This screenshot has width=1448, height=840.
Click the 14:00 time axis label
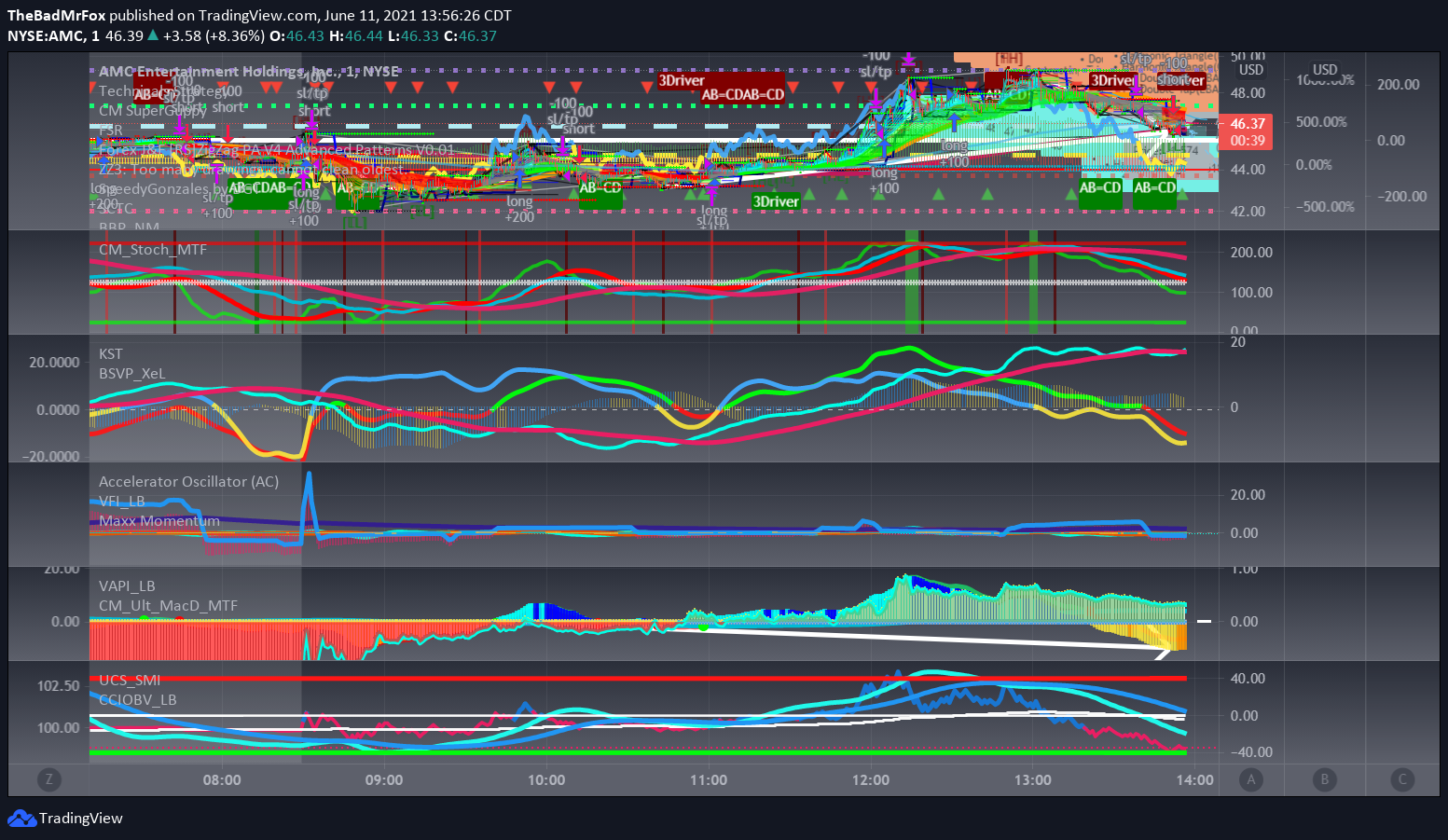pos(1195,779)
